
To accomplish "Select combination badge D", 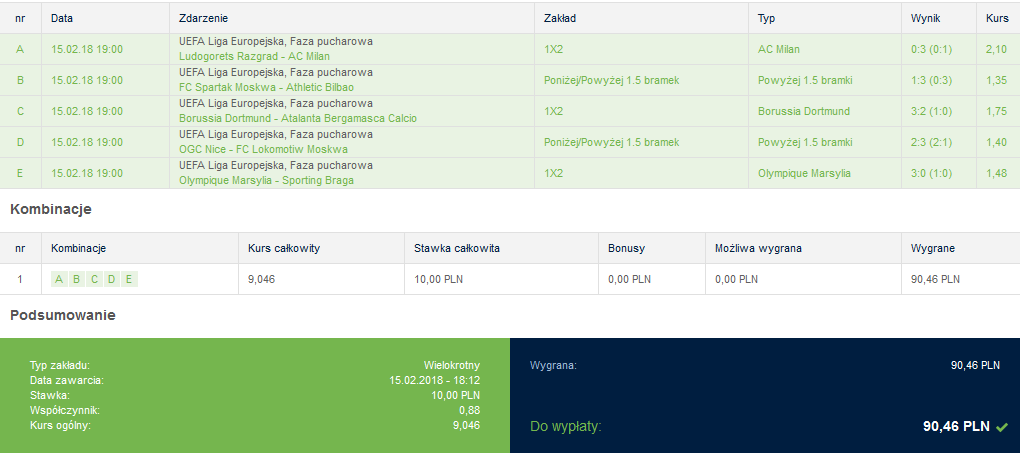I will 112,280.
